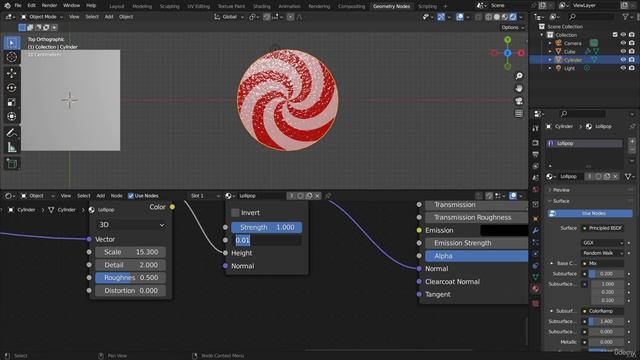Image resolution: width=640 pixels, height=360 pixels.
Task: Choose the Move tool
Action: coord(12,73)
